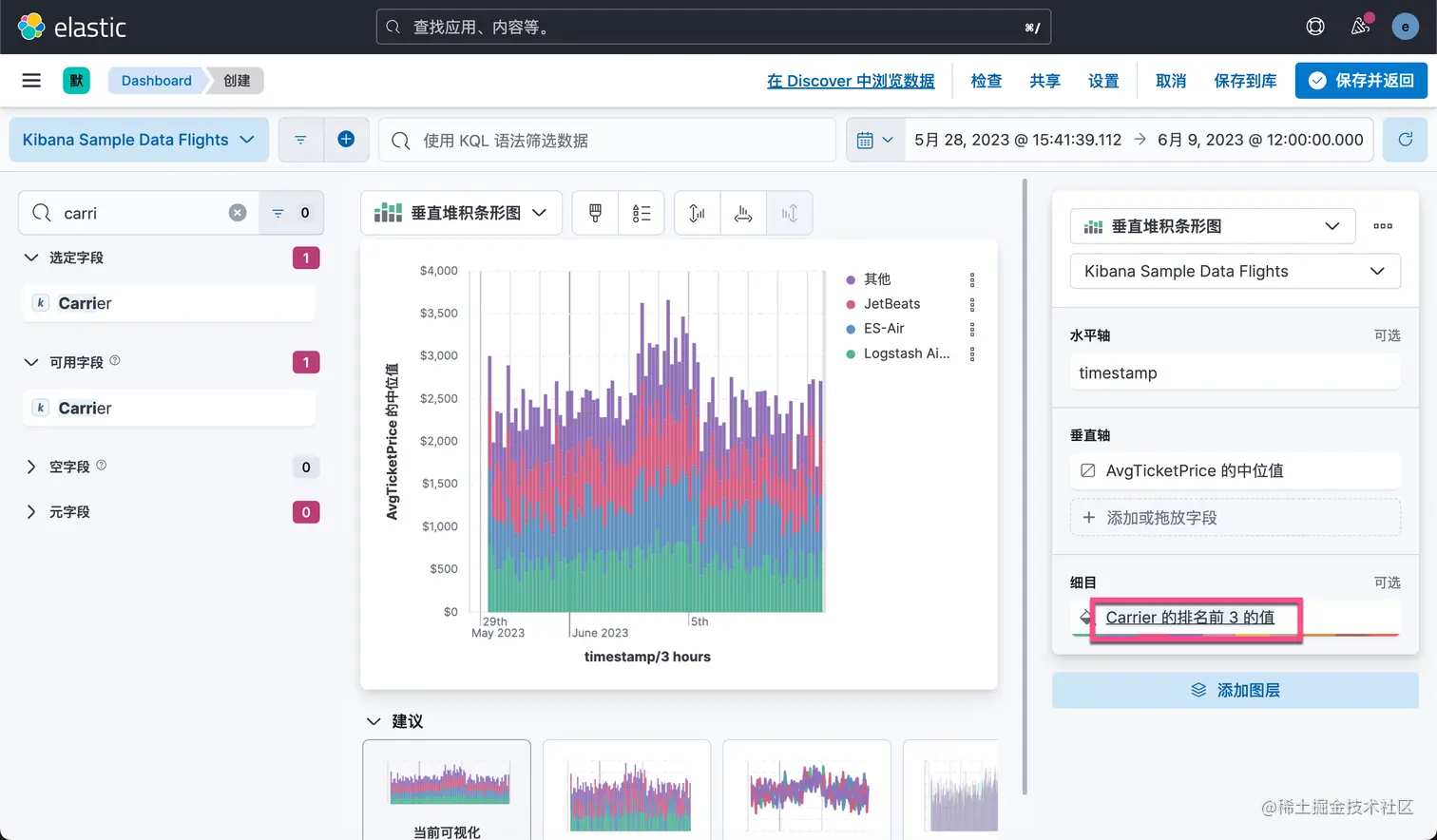The height and width of the screenshot is (840, 1437).
Task: Click 取消 to cancel editing
Action: pos(1171,81)
